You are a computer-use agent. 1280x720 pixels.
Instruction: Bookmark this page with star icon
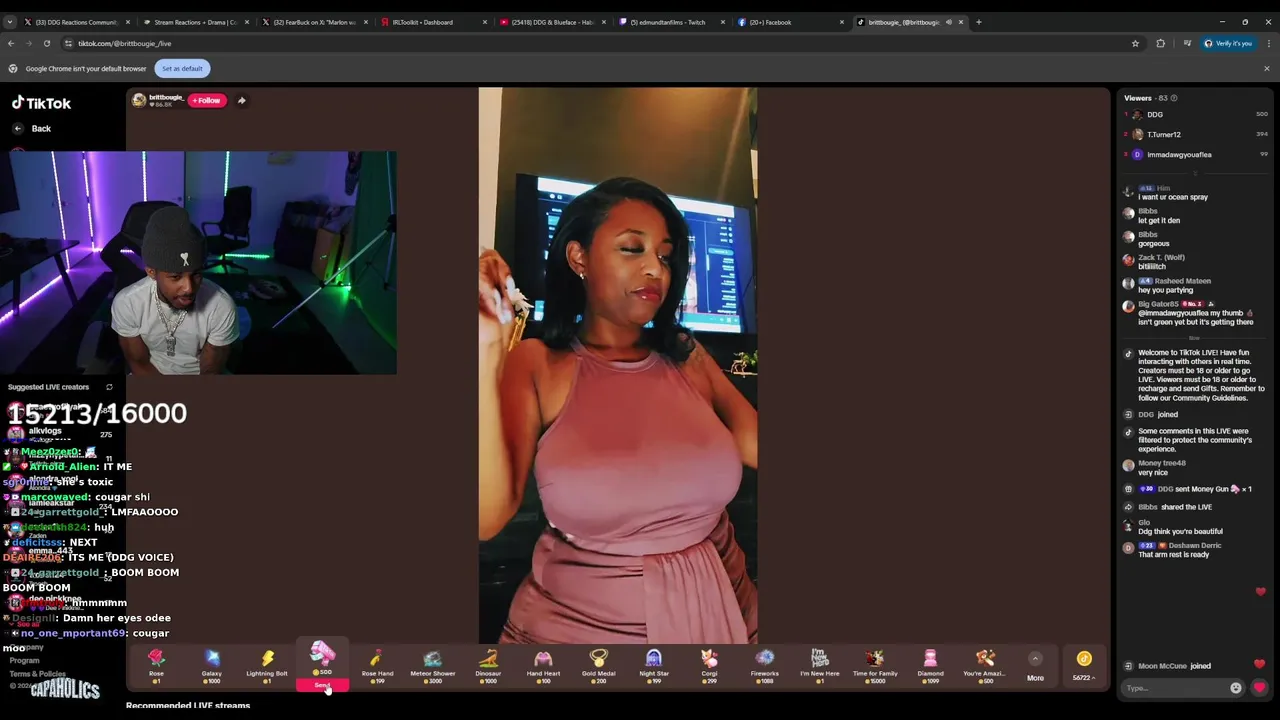[x=1135, y=43]
